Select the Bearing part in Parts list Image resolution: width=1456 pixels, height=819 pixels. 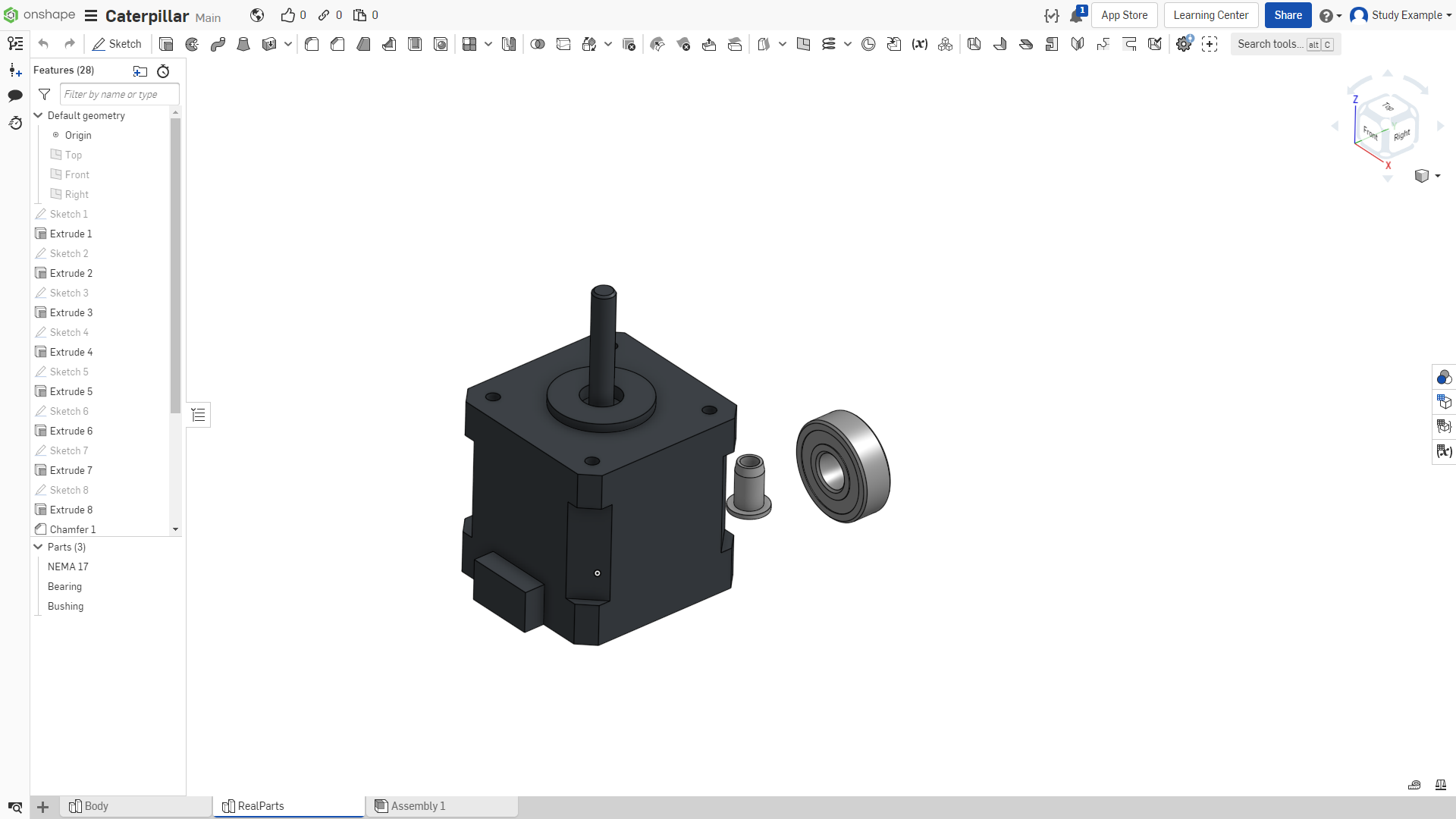tap(64, 586)
